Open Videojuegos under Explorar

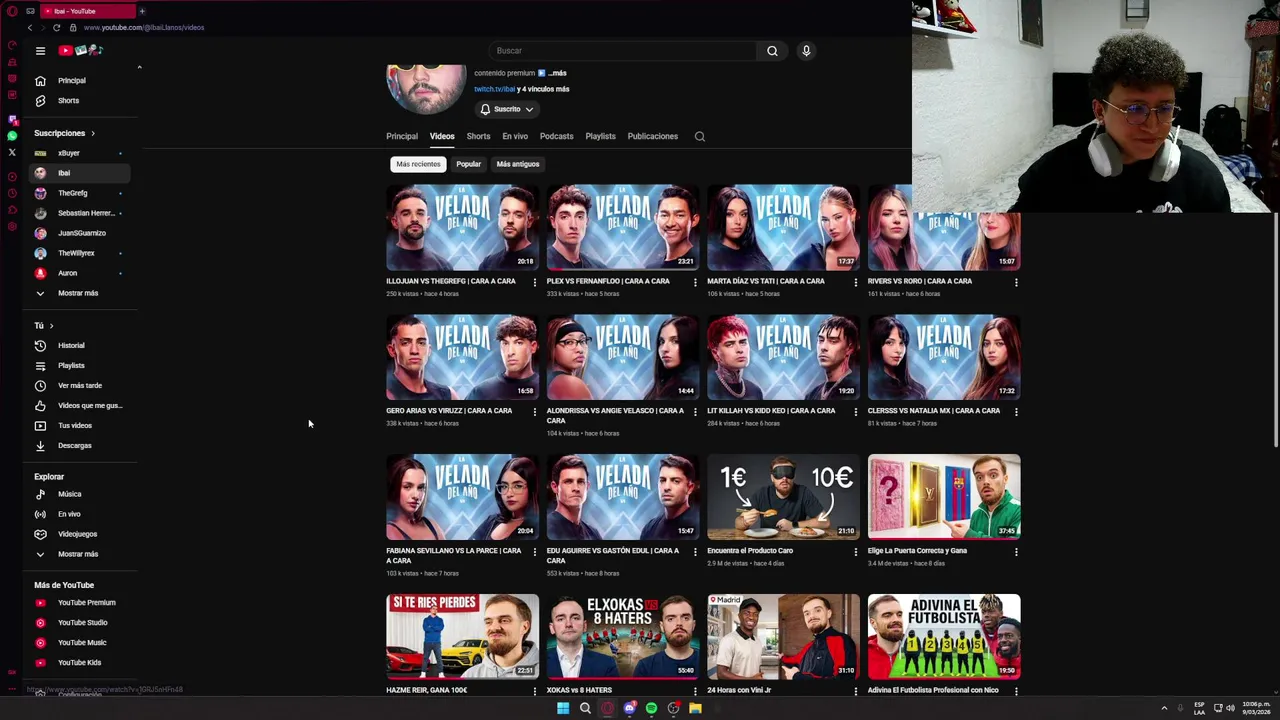[x=82, y=534]
